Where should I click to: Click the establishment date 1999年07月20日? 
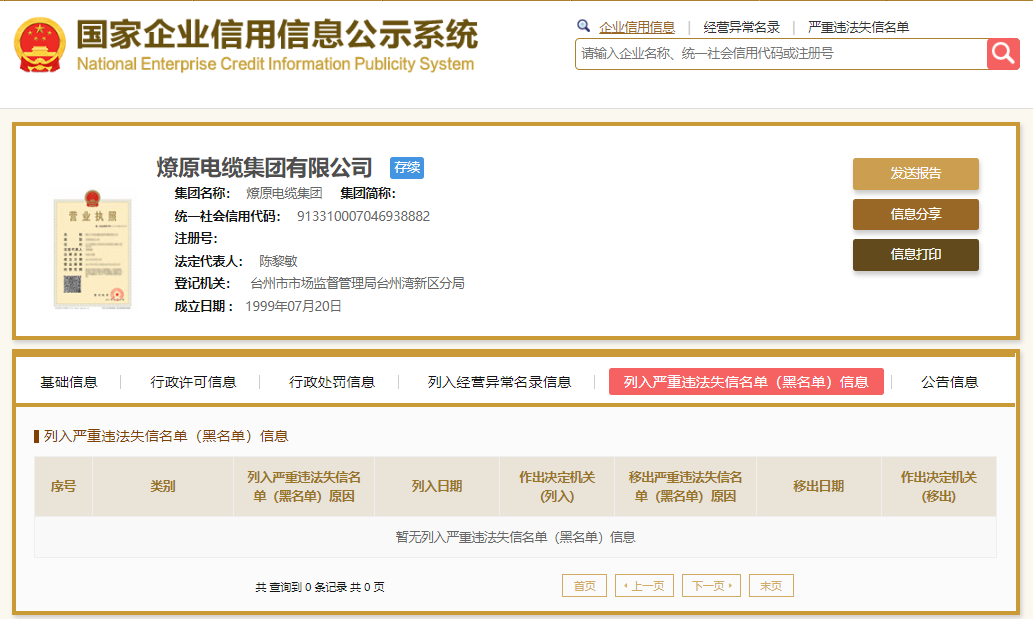293,306
